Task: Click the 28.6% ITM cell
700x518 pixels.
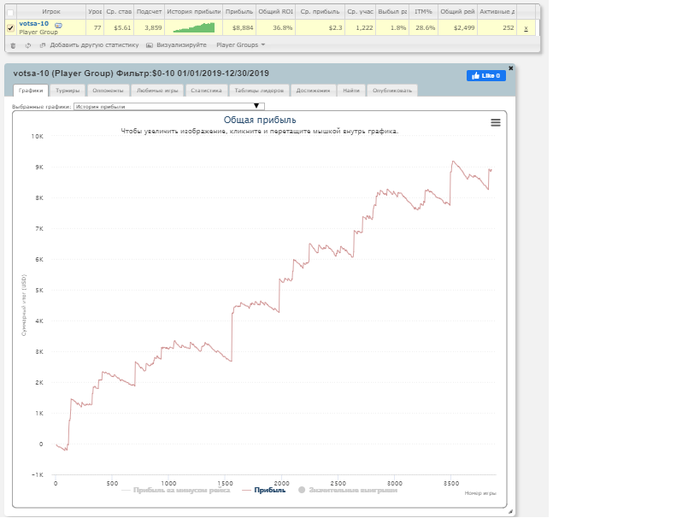Action: pyautogui.click(x=425, y=28)
